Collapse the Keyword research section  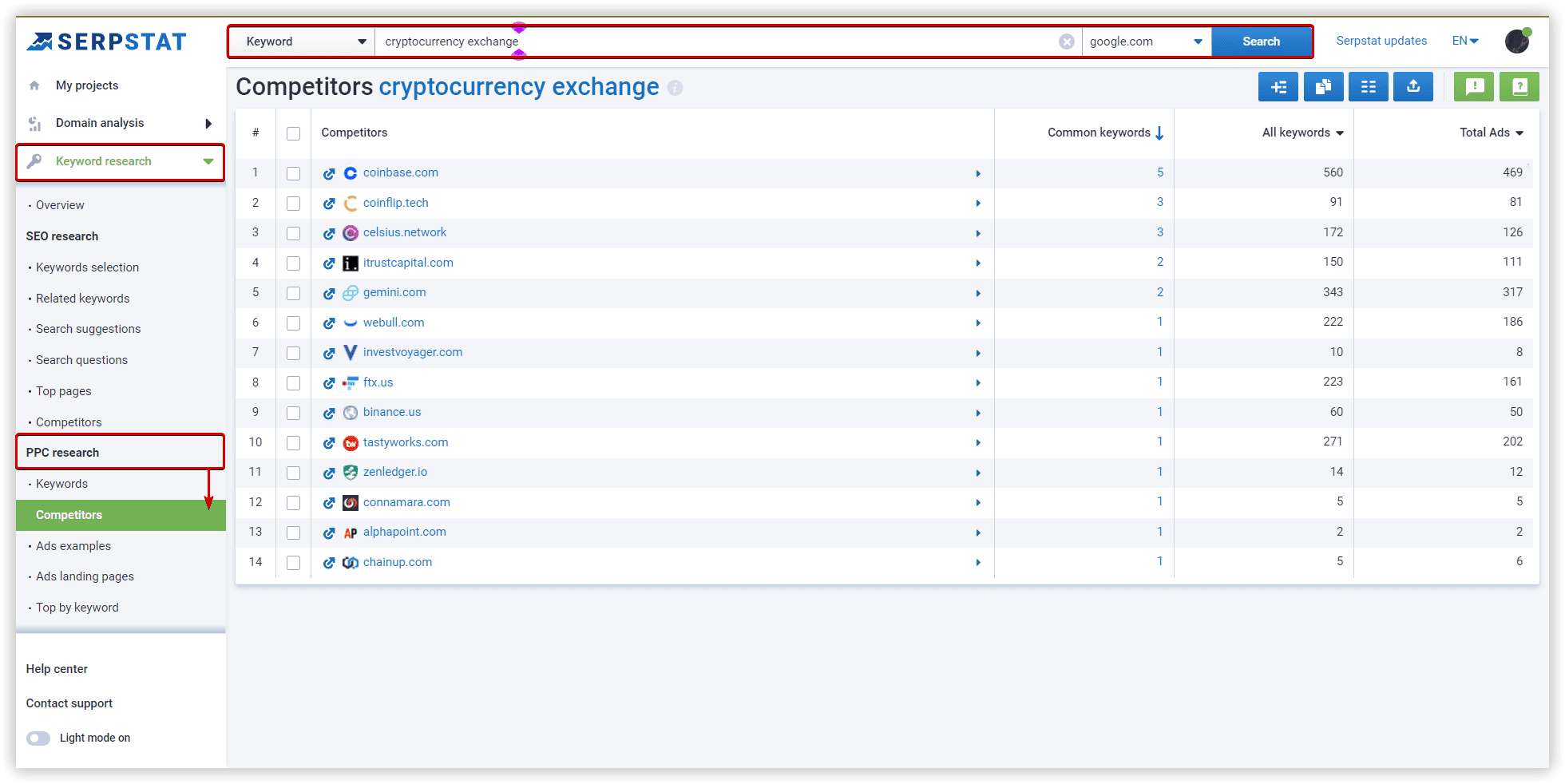coord(208,161)
